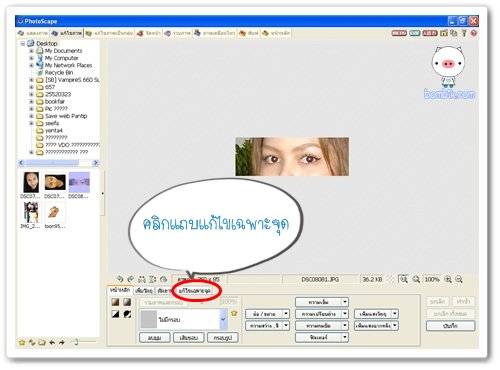Open the print top tab
The image size is (500, 370).
point(249,33)
